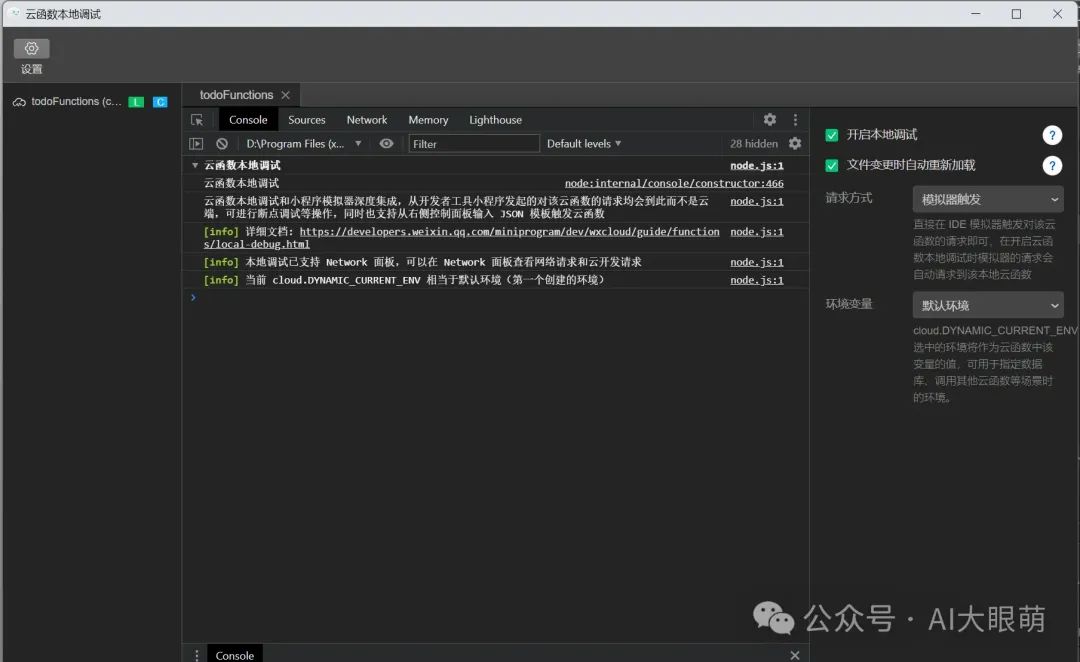This screenshot has height=662, width=1080.
Task: Open DevTools settings gear icon
Action: 770,119
